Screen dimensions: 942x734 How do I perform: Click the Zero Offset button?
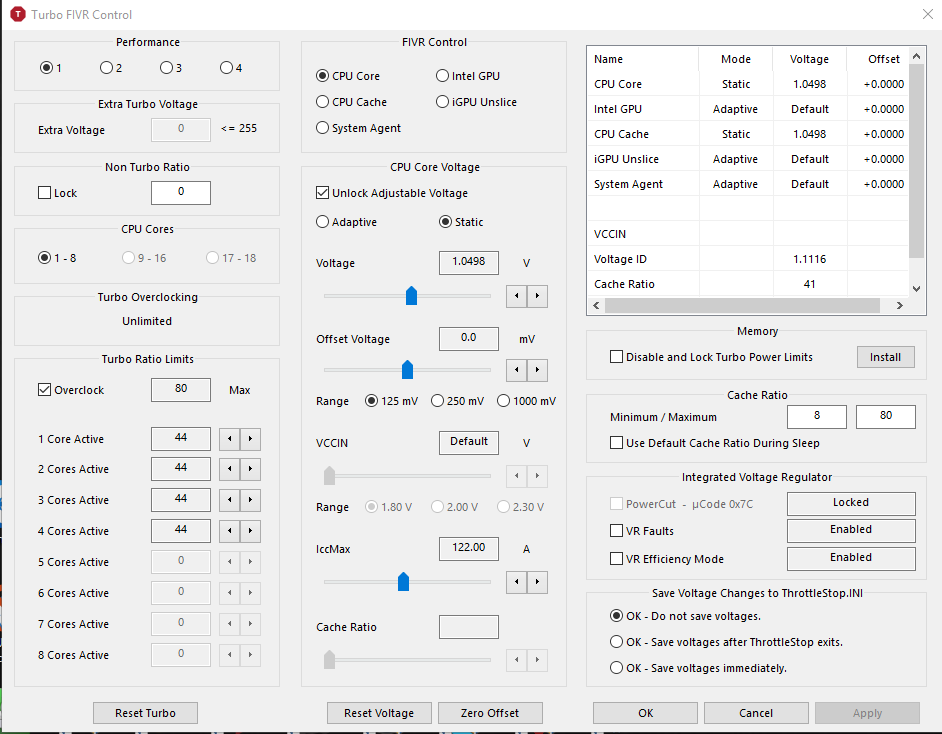pos(489,713)
